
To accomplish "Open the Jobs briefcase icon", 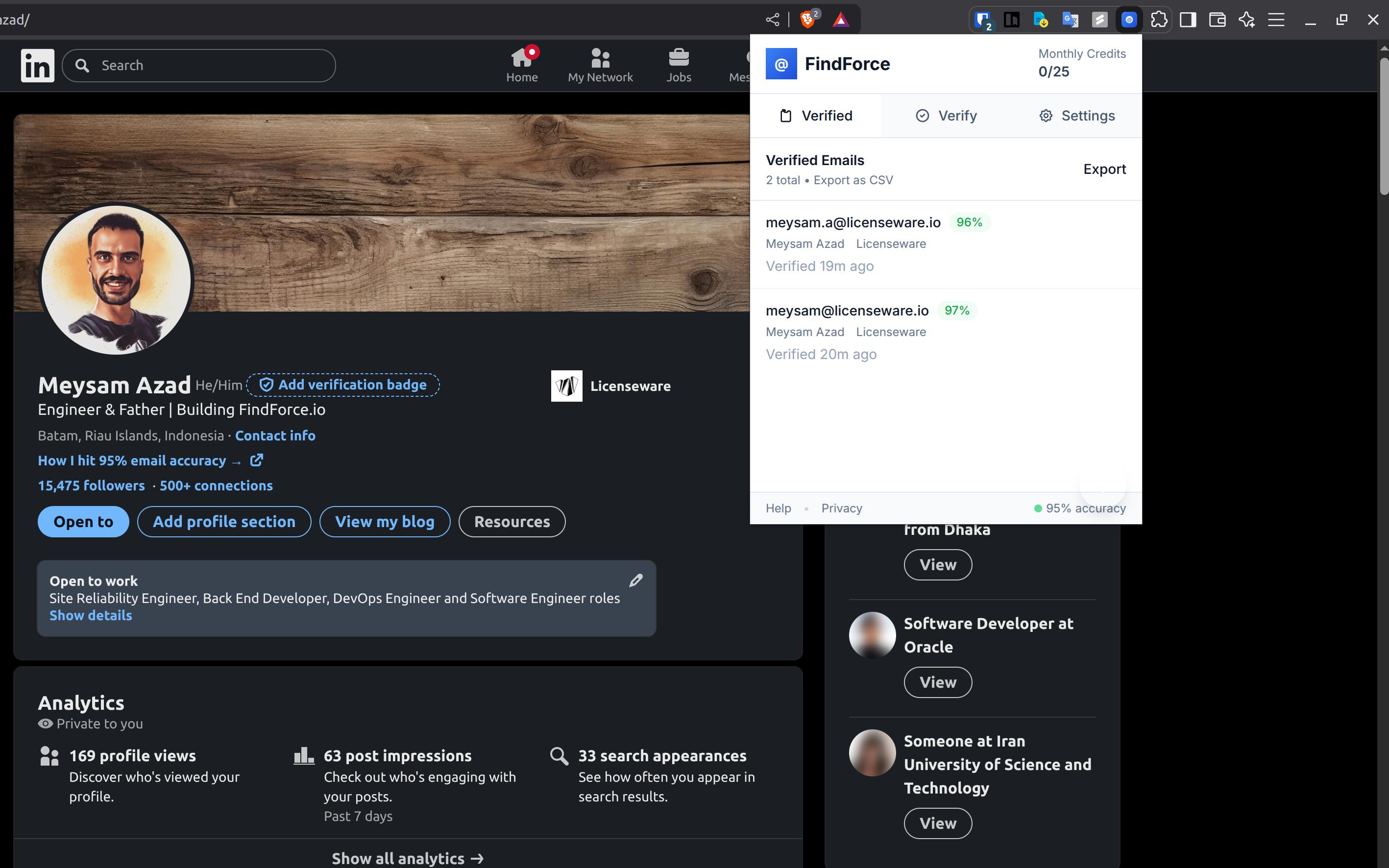I will (678, 57).
